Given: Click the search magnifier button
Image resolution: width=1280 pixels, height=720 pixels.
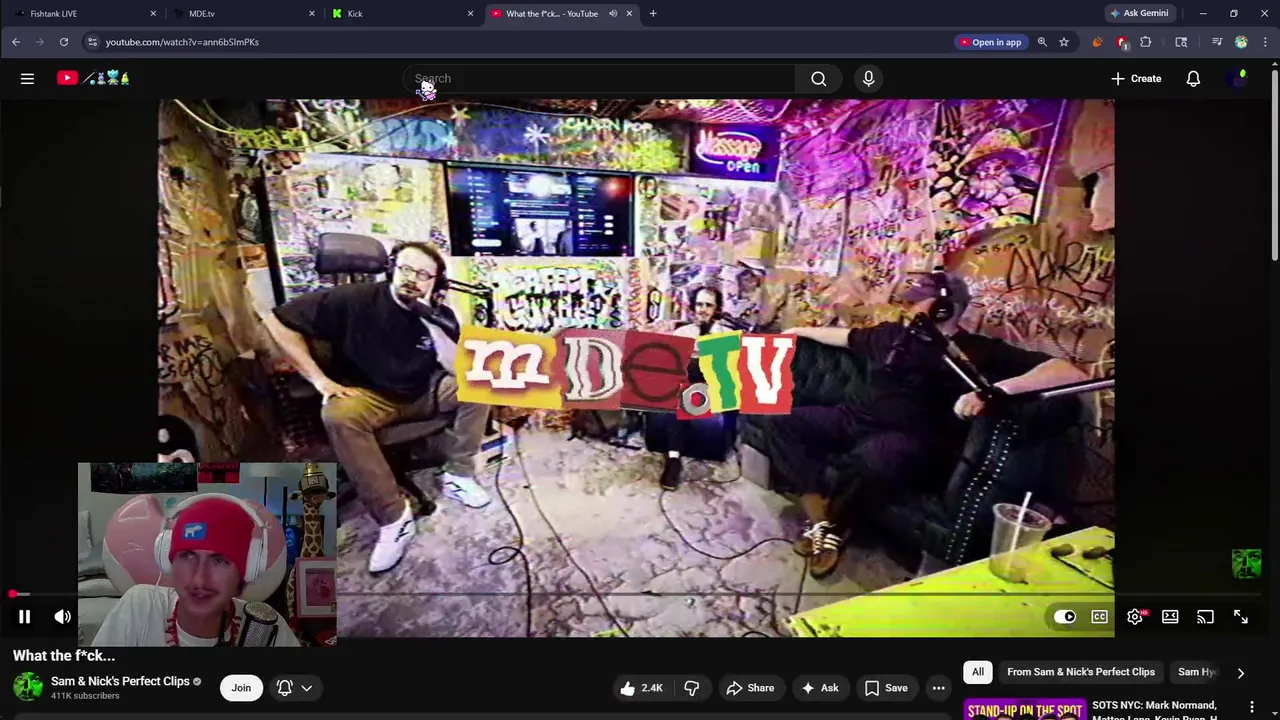Looking at the screenshot, I should (819, 78).
